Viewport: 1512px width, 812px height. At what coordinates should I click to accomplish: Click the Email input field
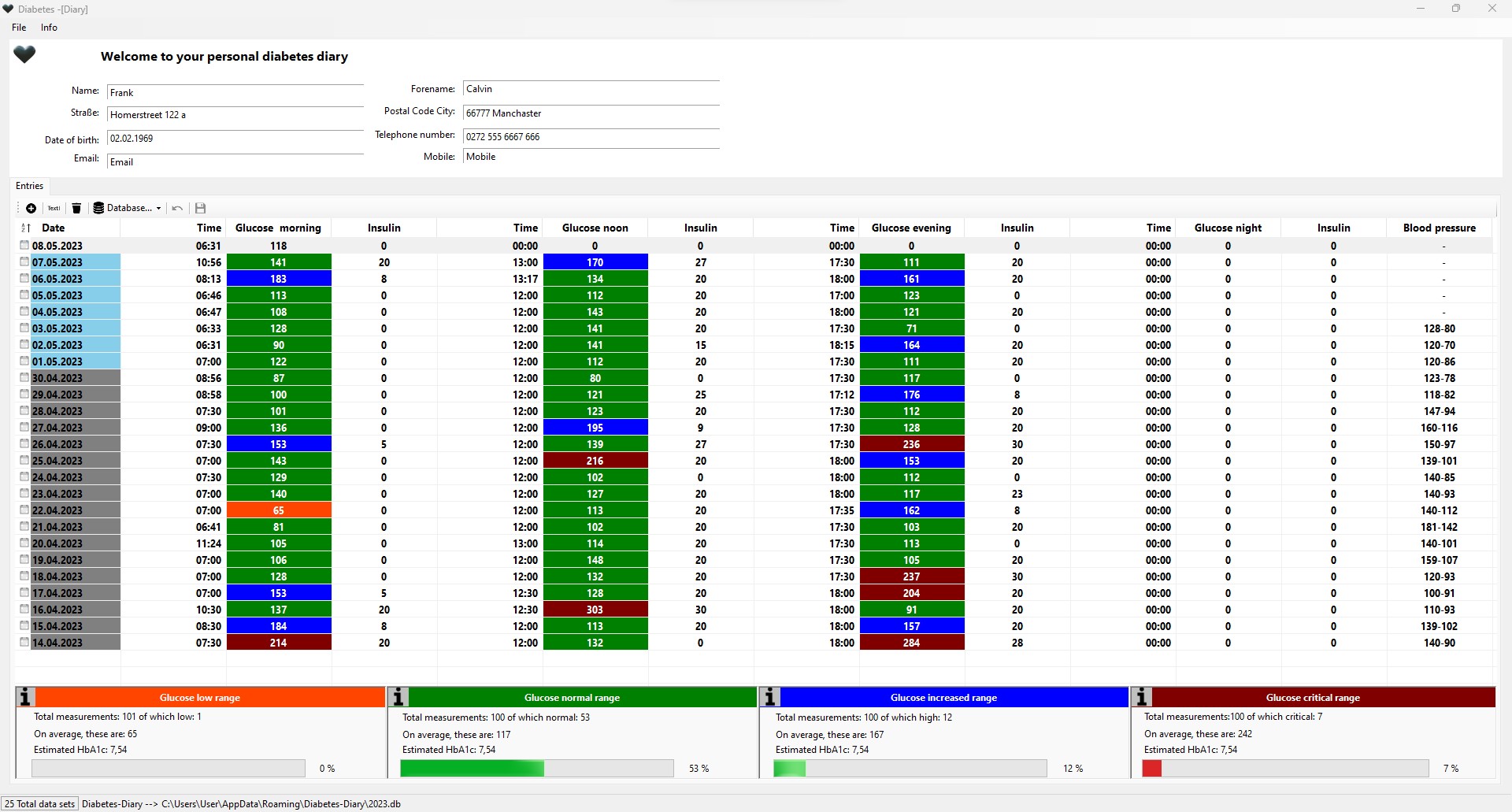(235, 162)
